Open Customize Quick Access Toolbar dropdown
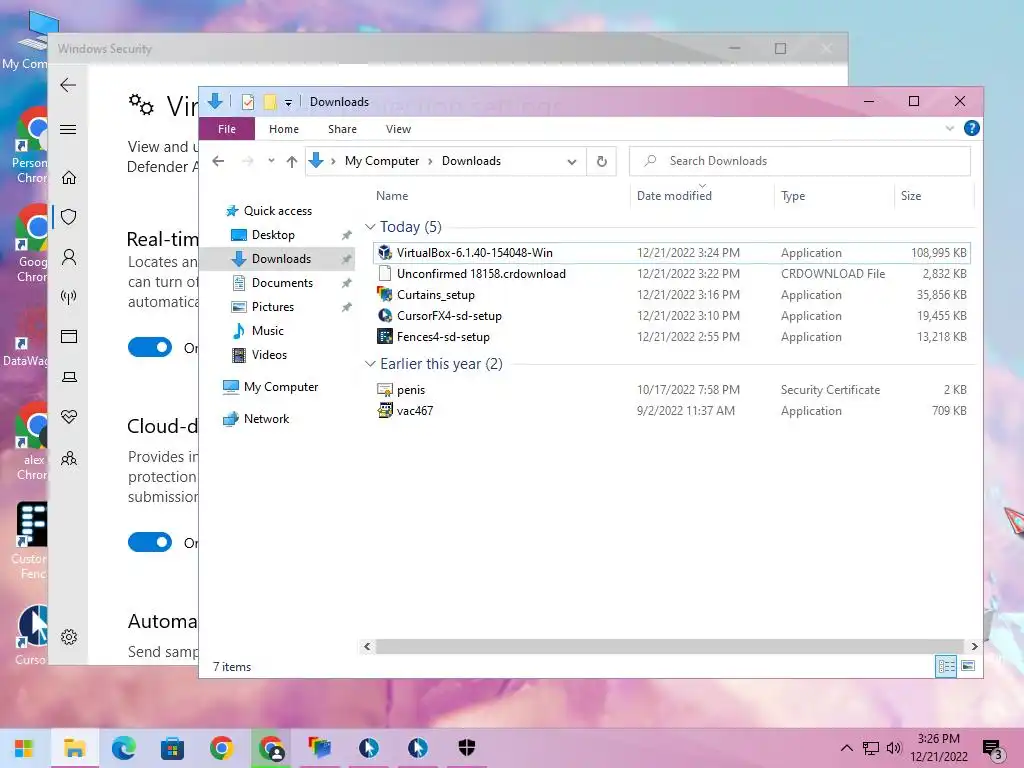 point(288,103)
